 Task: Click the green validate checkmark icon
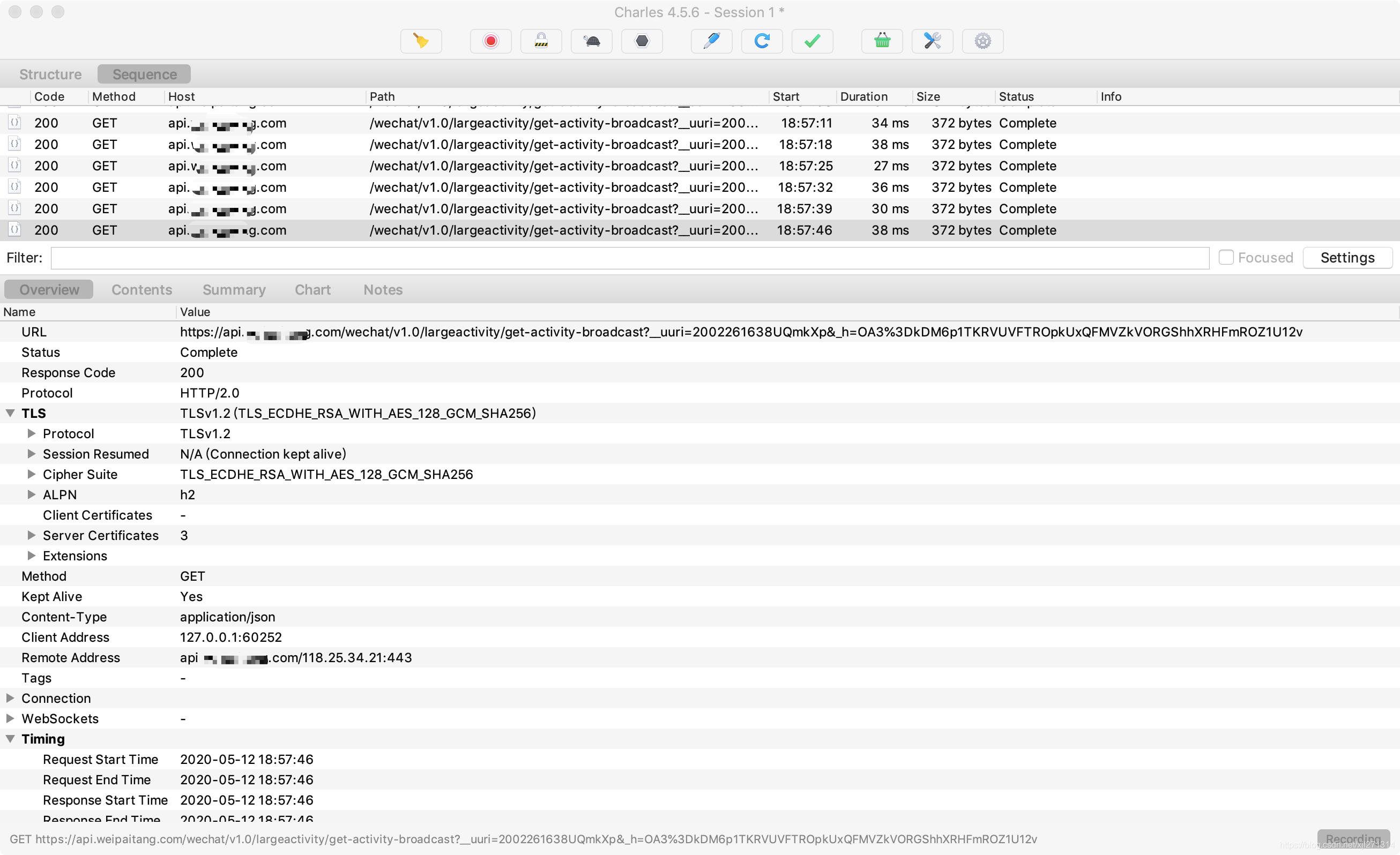click(x=812, y=41)
